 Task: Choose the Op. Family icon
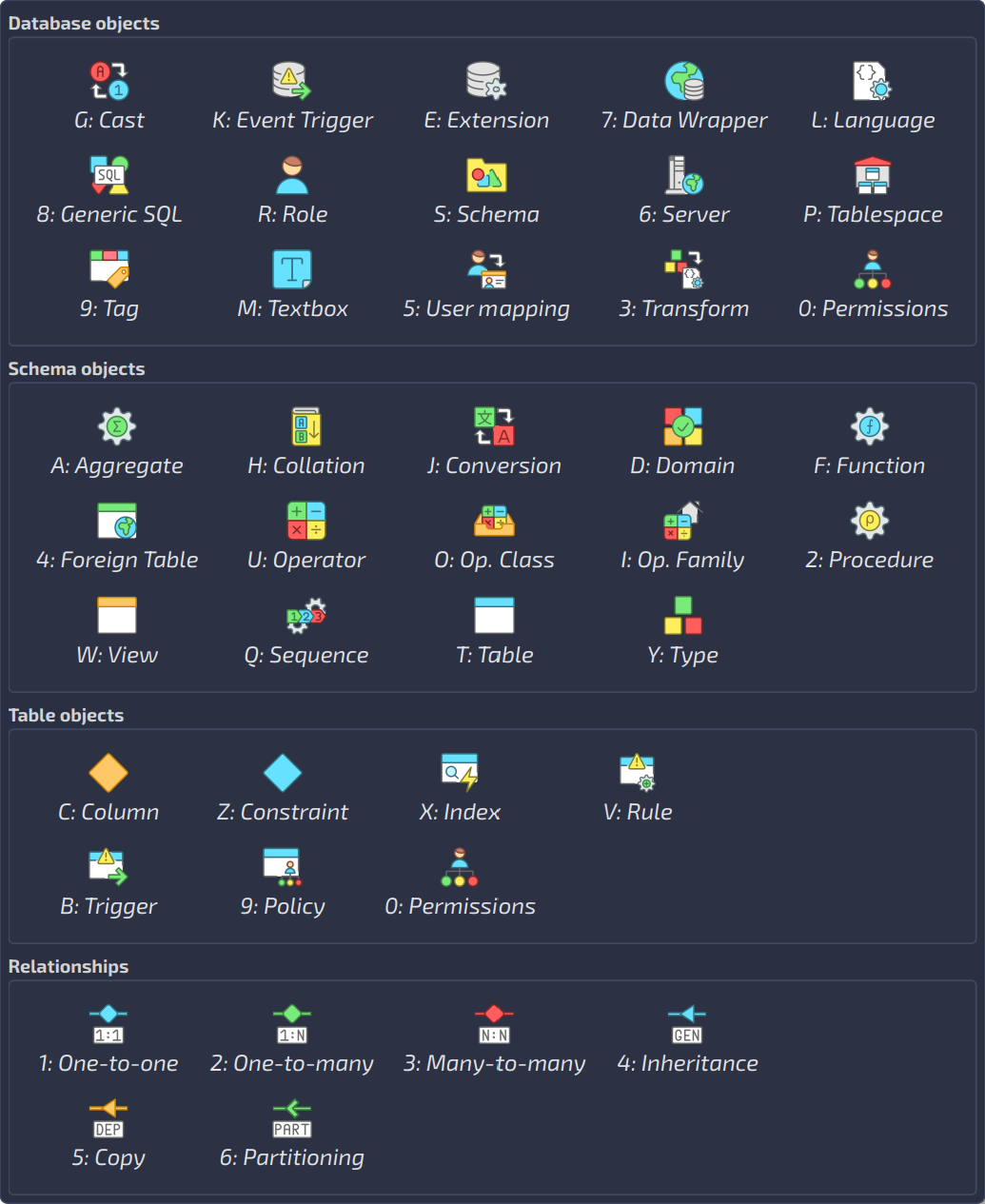(x=682, y=521)
